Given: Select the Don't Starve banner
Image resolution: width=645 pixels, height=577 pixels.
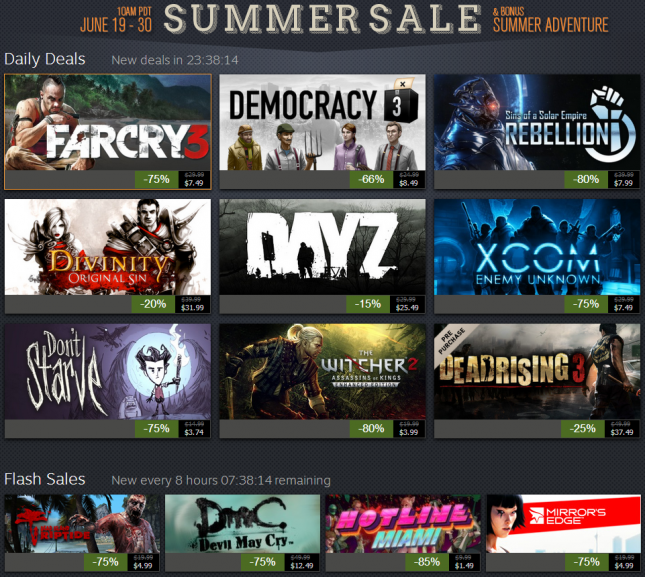Looking at the screenshot, I should tap(108, 372).
